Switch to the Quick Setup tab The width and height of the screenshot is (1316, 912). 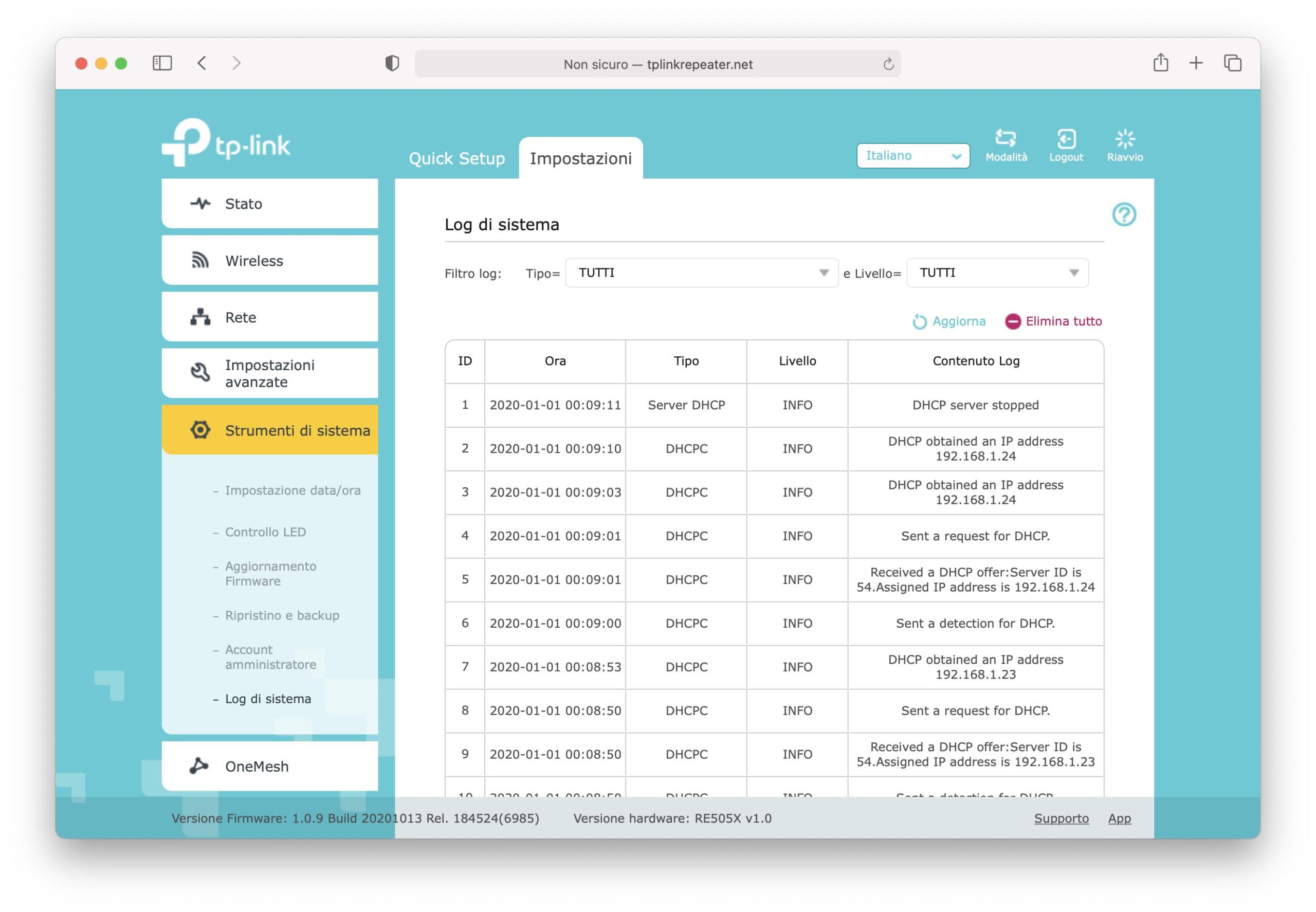[456, 158]
